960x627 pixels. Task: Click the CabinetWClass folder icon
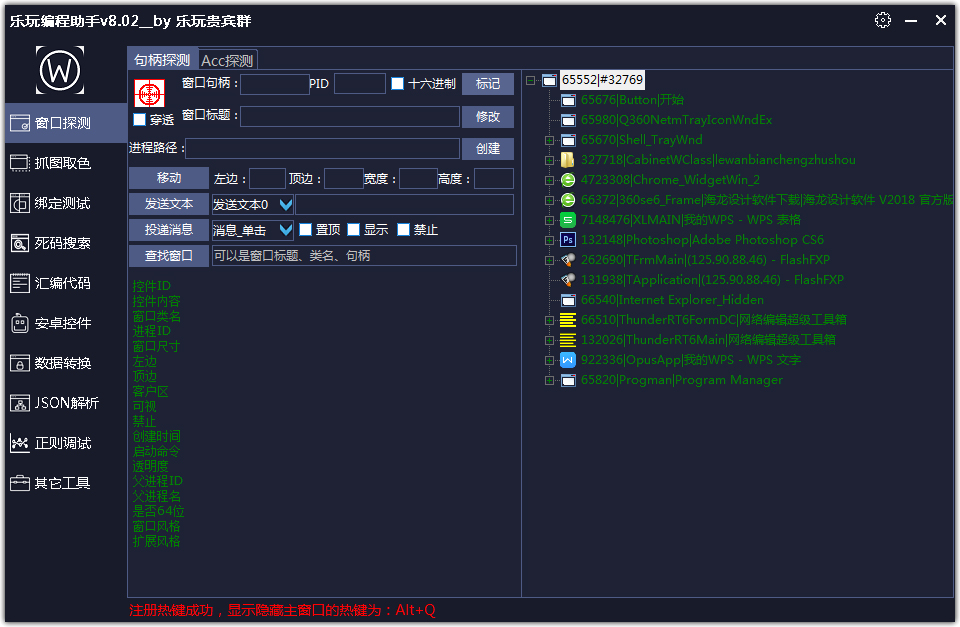[x=568, y=160]
